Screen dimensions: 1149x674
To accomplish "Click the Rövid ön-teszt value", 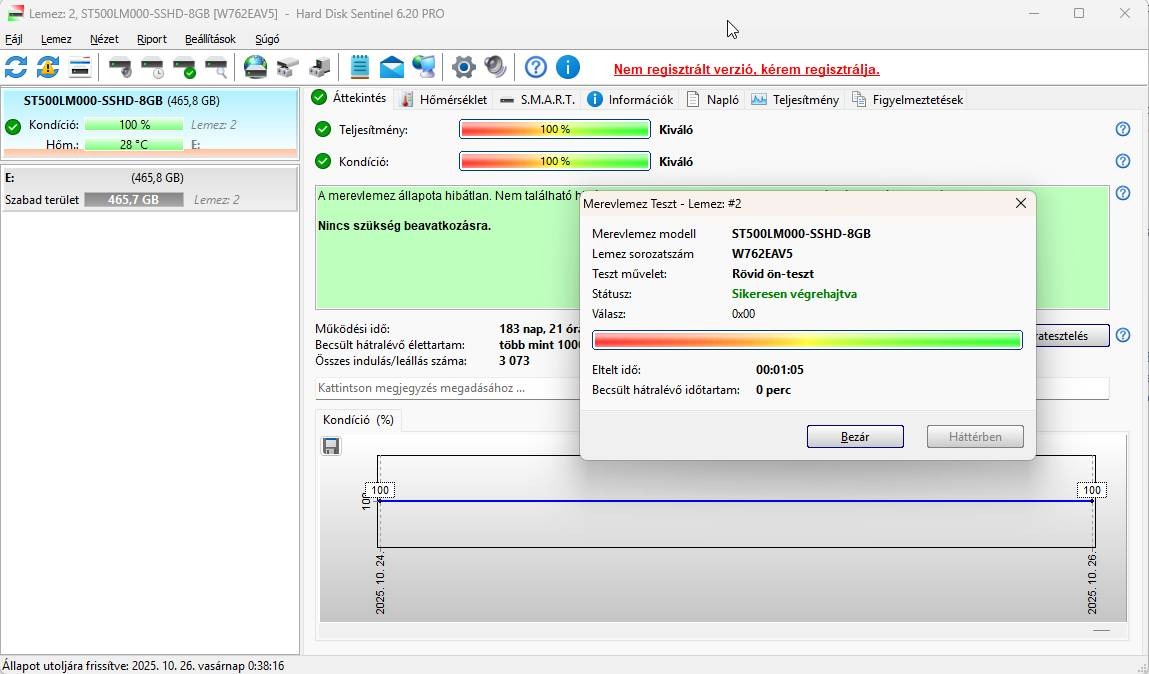I will point(772,274).
